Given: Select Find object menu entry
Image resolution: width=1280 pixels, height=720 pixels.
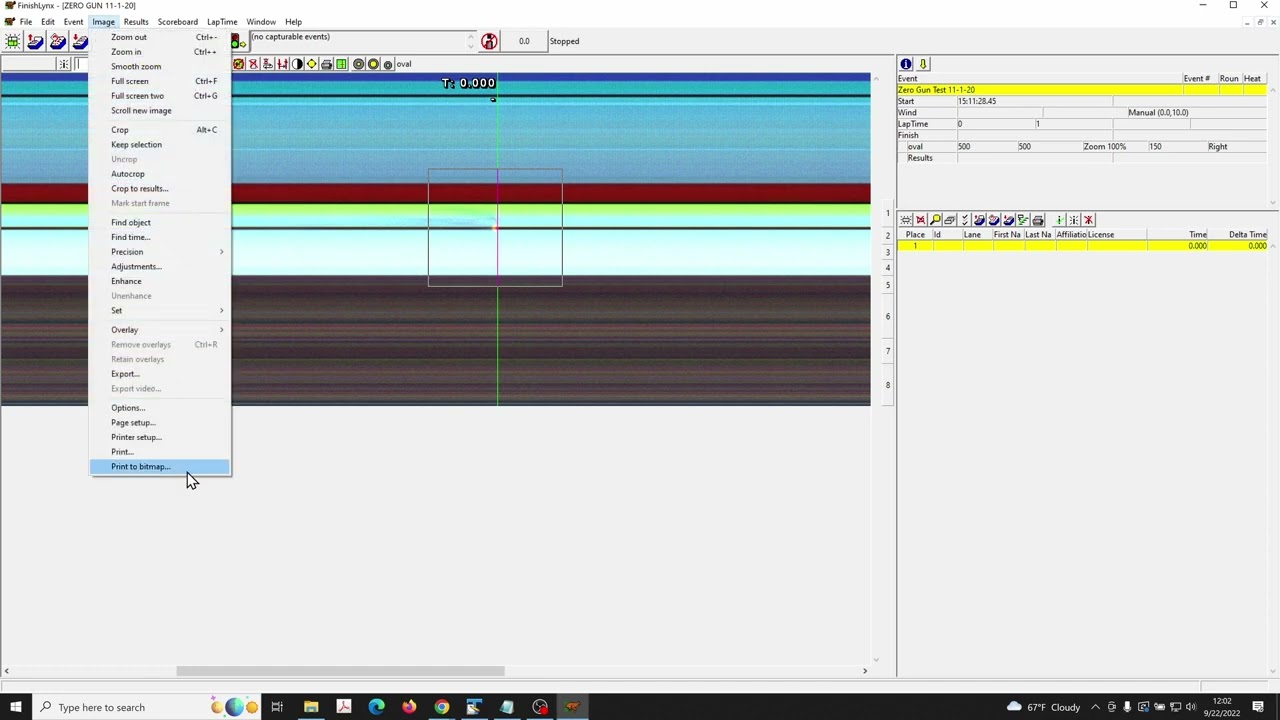Looking at the screenshot, I should pyautogui.click(x=160, y=222).
